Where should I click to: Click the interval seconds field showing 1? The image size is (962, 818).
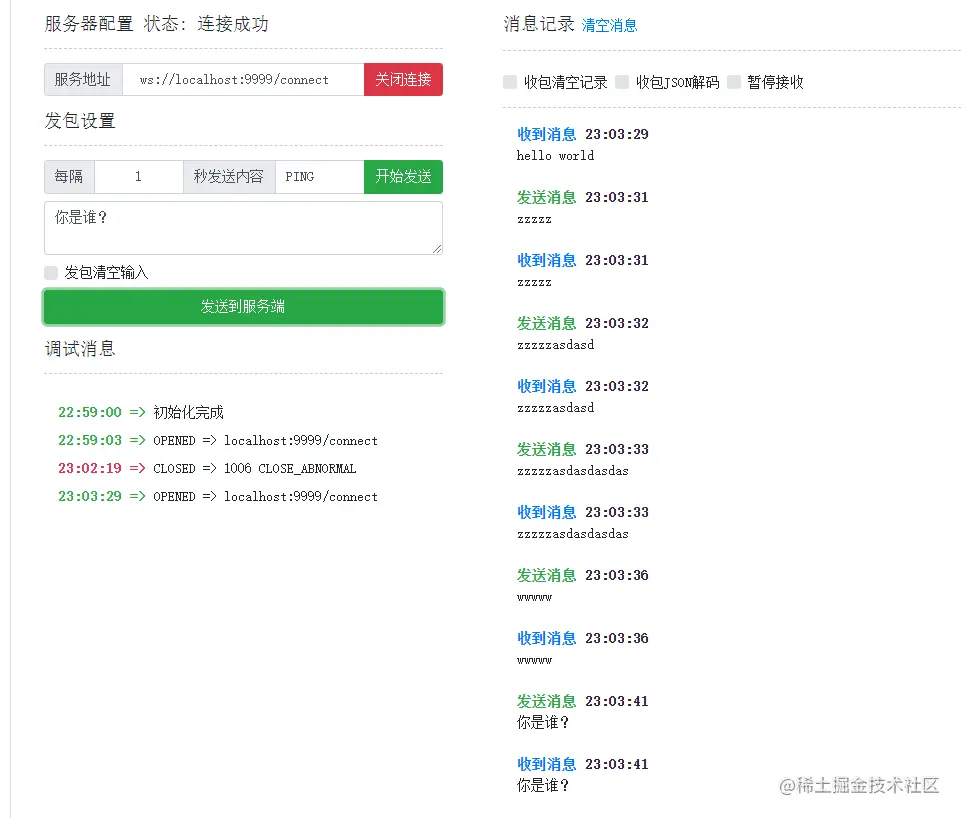(139, 177)
